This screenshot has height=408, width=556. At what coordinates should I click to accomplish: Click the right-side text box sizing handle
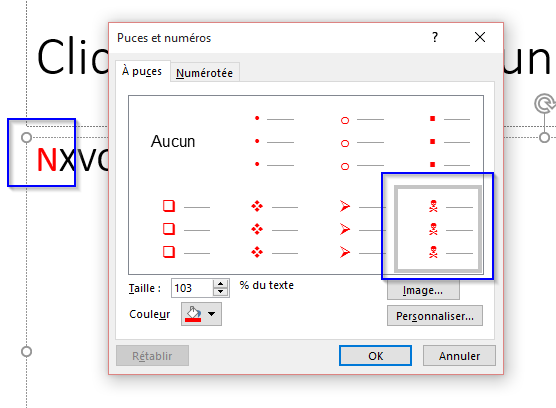click(x=545, y=138)
